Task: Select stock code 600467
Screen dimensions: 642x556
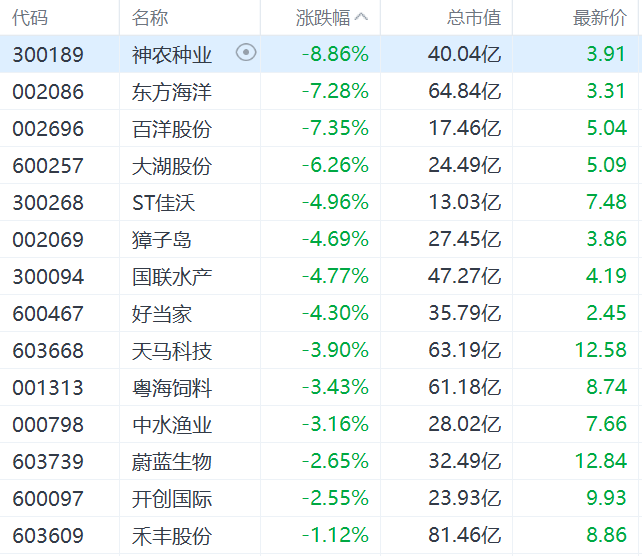Action: [x=48, y=314]
